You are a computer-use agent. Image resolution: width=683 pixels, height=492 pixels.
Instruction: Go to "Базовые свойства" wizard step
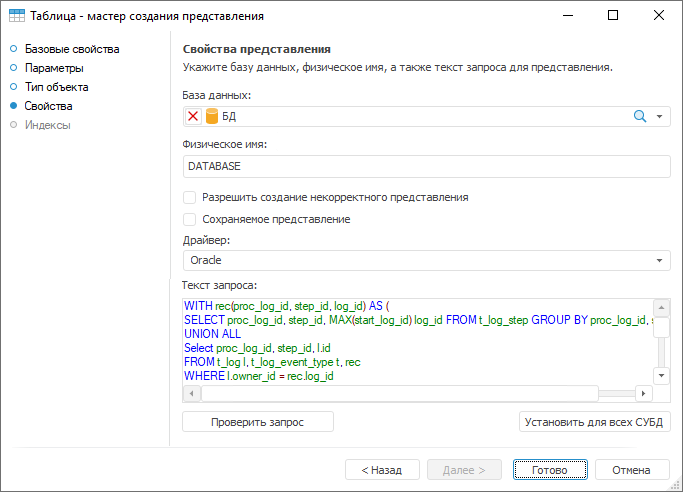[x=72, y=49]
